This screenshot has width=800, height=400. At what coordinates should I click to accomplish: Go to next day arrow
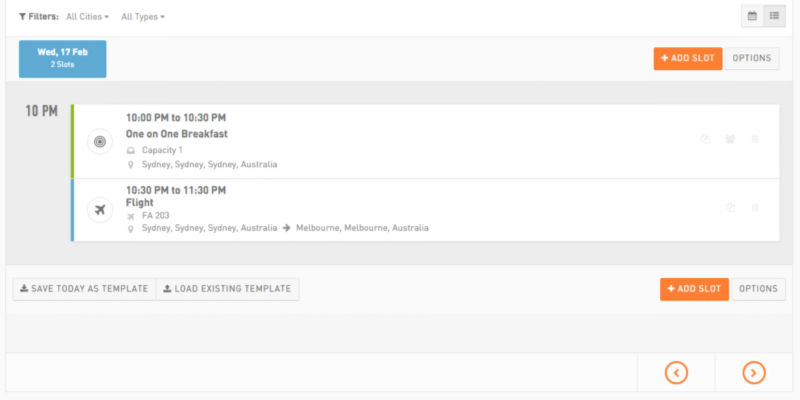(754, 372)
